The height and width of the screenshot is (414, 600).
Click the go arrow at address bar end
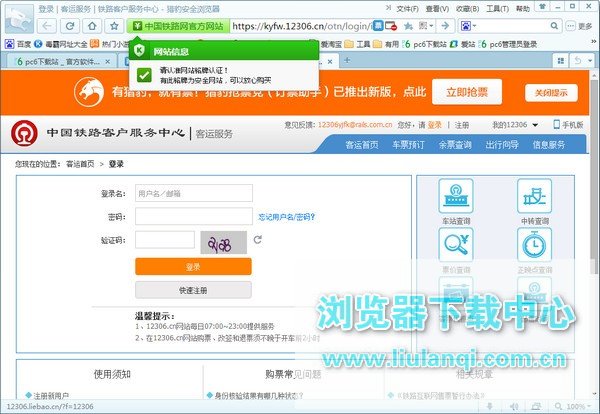click(x=445, y=26)
